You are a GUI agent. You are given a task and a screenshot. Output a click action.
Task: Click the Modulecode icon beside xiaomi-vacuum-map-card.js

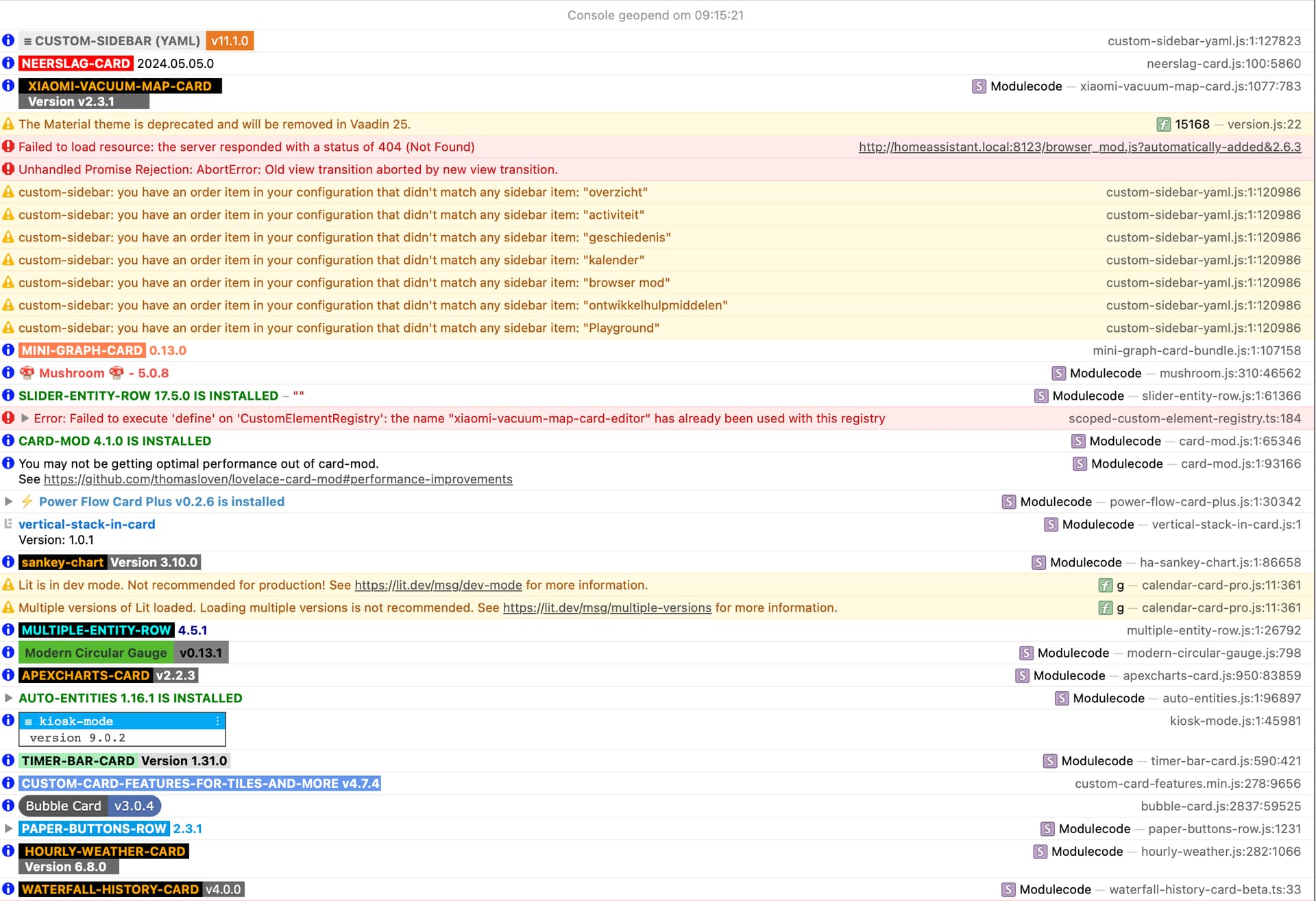pos(979,86)
